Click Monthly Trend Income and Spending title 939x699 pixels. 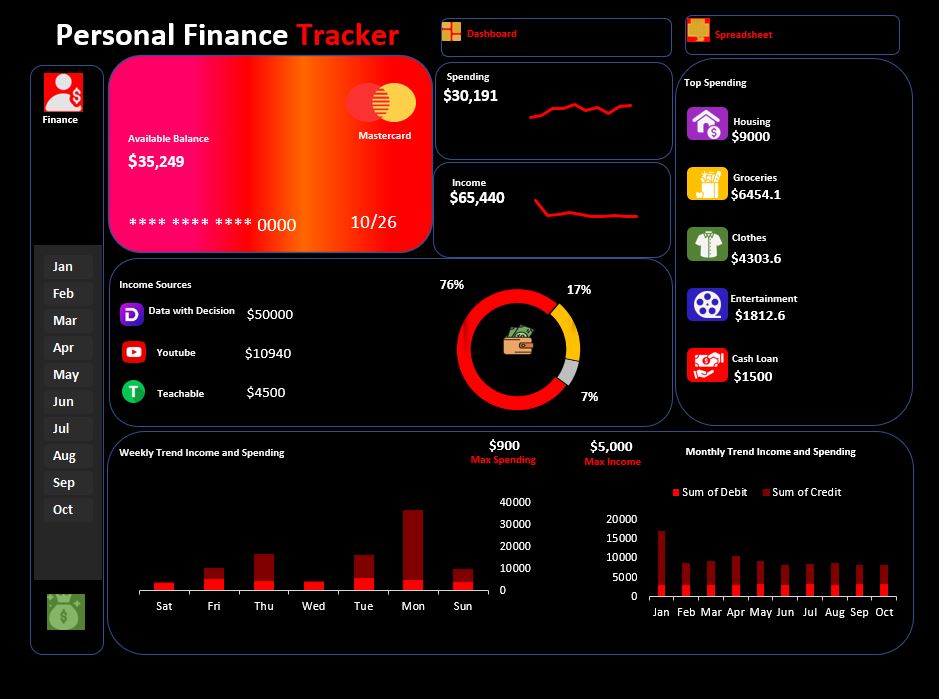click(771, 452)
